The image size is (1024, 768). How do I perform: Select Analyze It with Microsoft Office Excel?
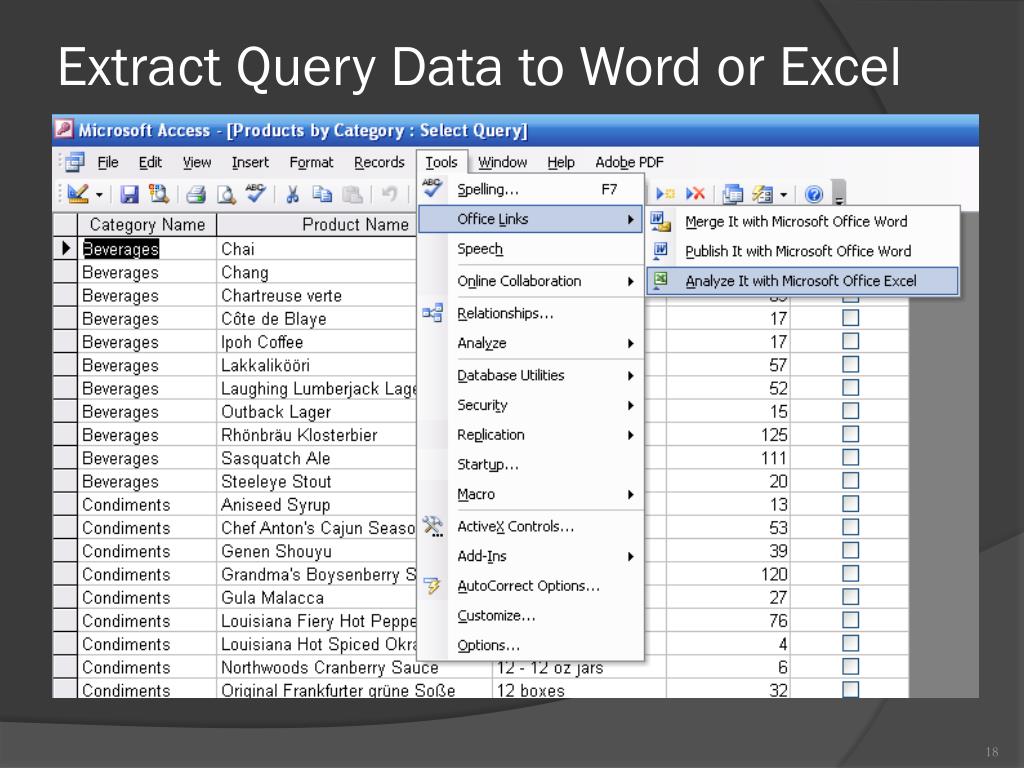point(800,281)
